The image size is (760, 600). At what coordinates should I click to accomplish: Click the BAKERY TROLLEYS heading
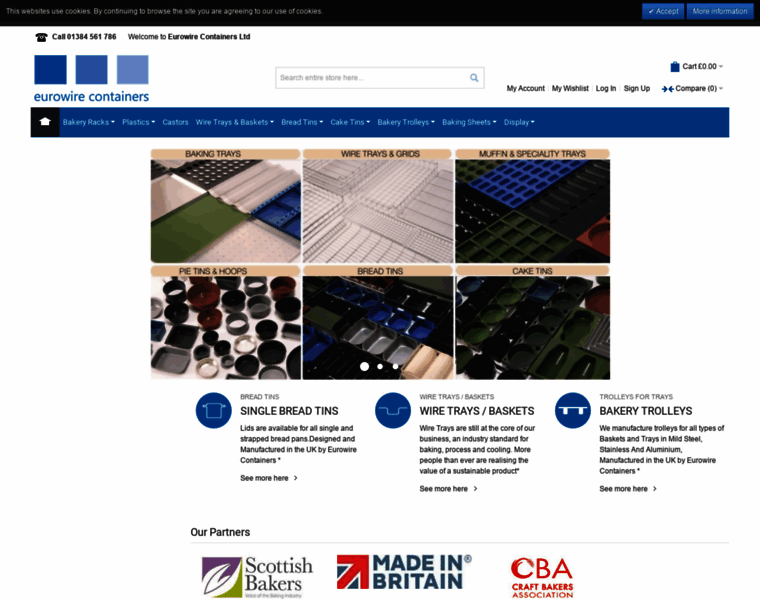[646, 411]
